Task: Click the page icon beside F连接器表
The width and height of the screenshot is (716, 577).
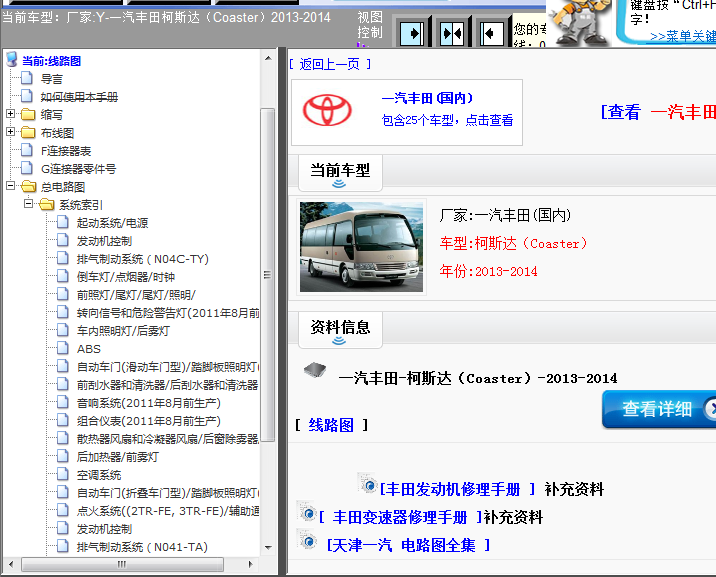Action: pyautogui.click(x=27, y=150)
